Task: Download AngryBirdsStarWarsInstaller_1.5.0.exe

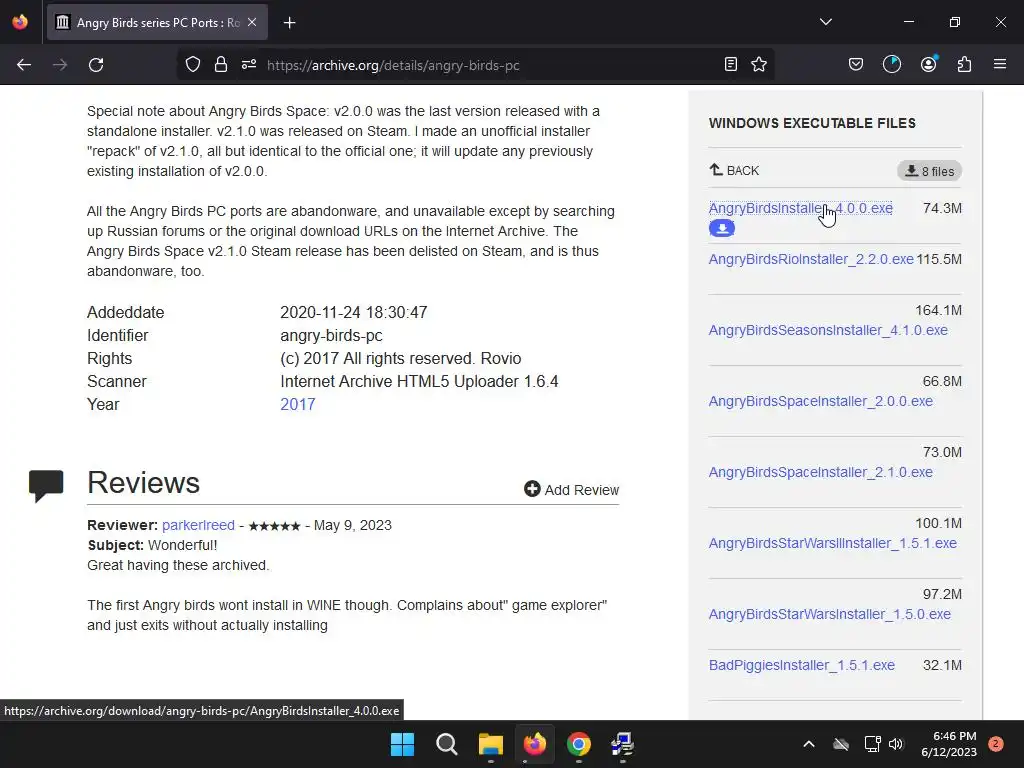Action: tap(830, 614)
